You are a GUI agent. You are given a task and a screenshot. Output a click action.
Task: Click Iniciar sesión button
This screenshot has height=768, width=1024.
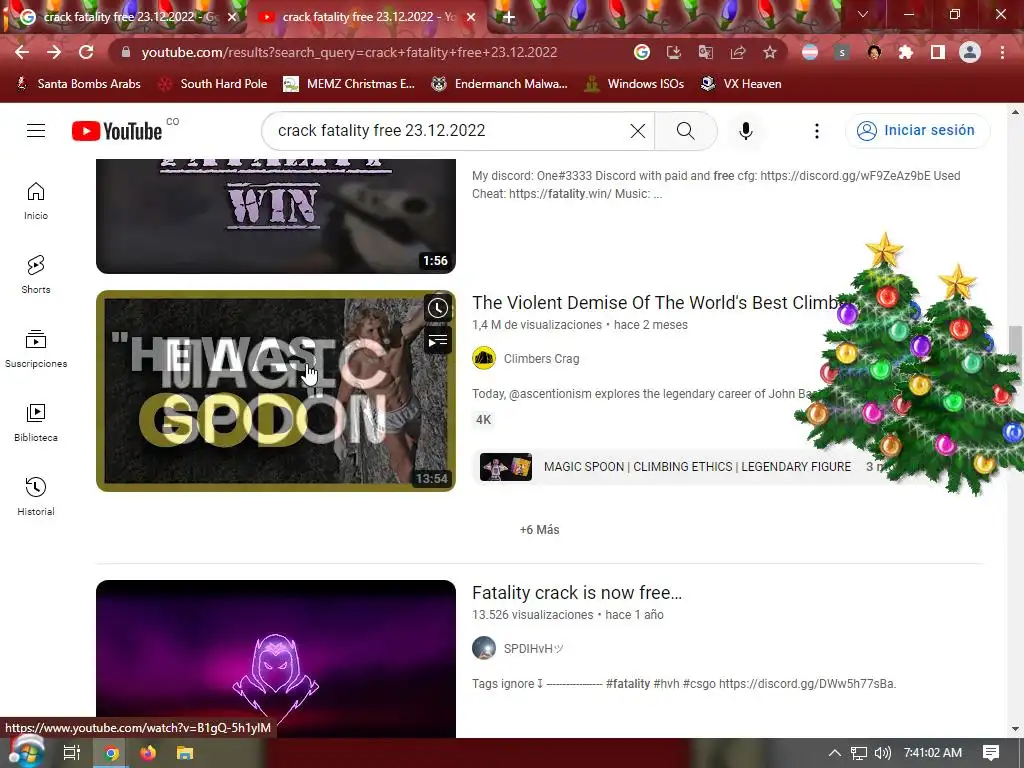(918, 131)
